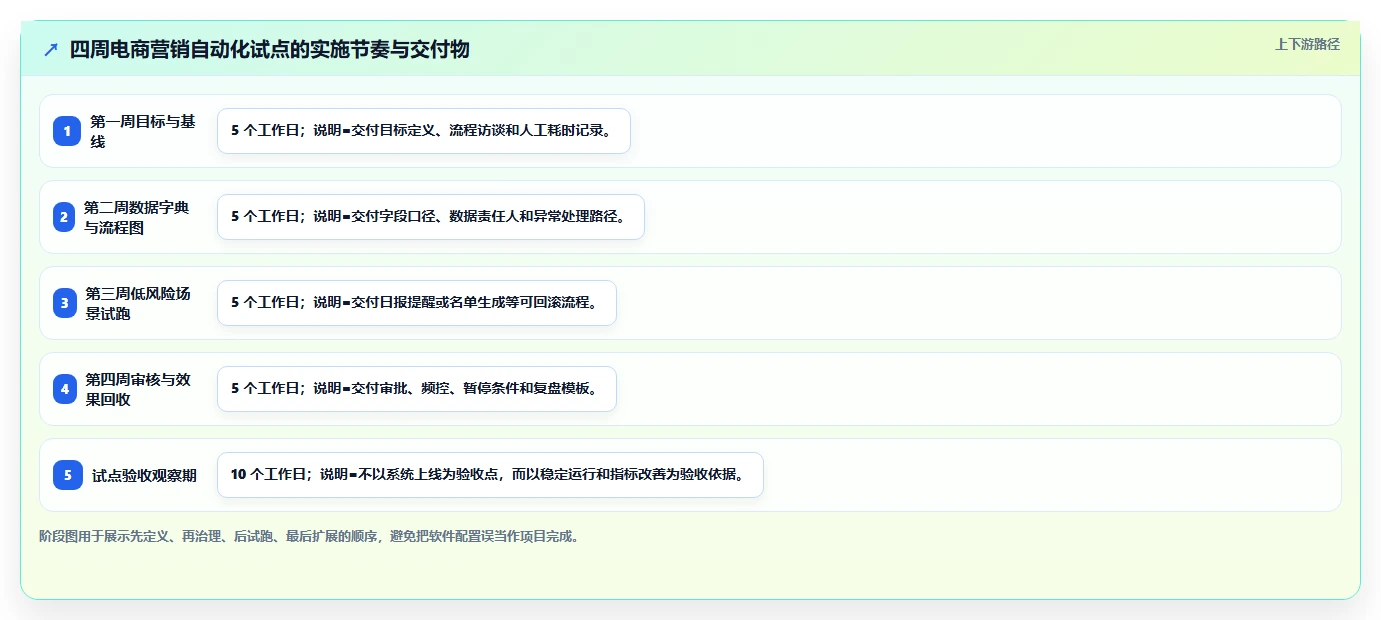The width and height of the screenshot is (1381, 620).
Task: Select the 第三周低风险场景试跑 stage label
Action: (140, 303)
